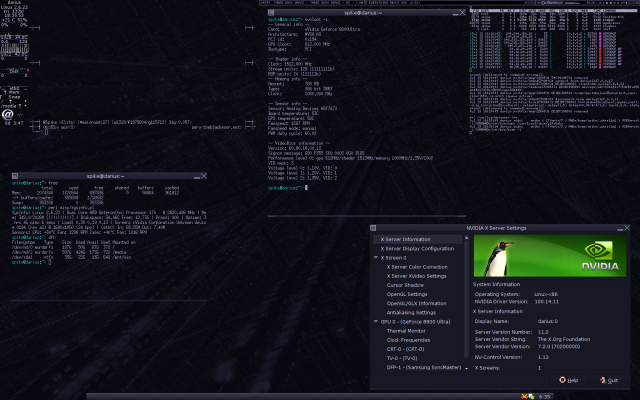Screen dimensions: 640x400
Task: Click Display Name value darius:0
Action: (x=548, y=321)
